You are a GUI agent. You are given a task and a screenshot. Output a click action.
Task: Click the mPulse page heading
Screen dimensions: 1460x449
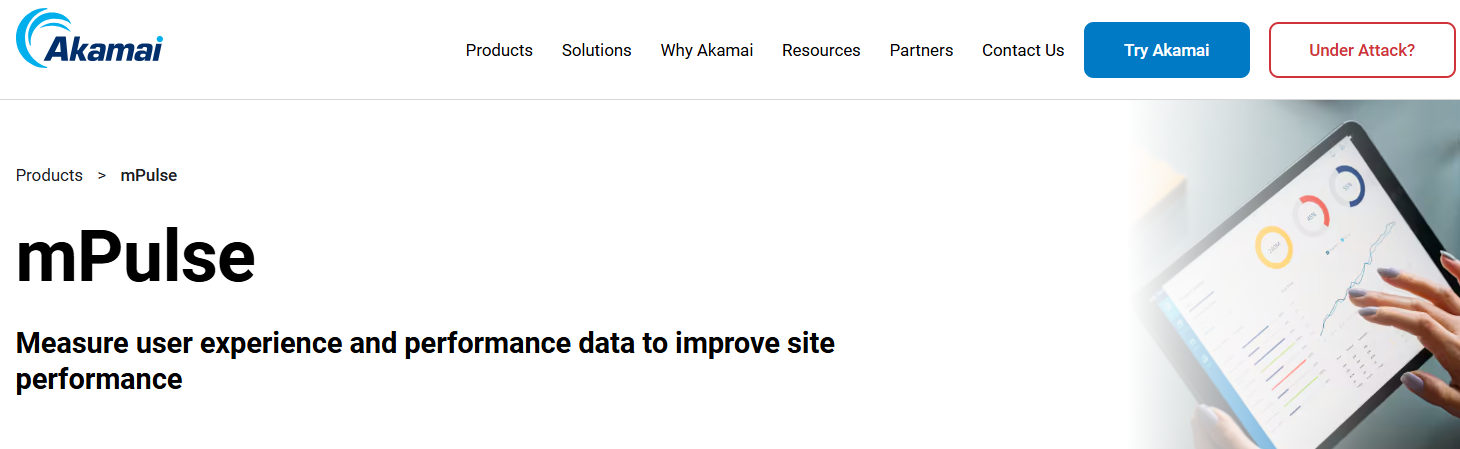point(135,257)
